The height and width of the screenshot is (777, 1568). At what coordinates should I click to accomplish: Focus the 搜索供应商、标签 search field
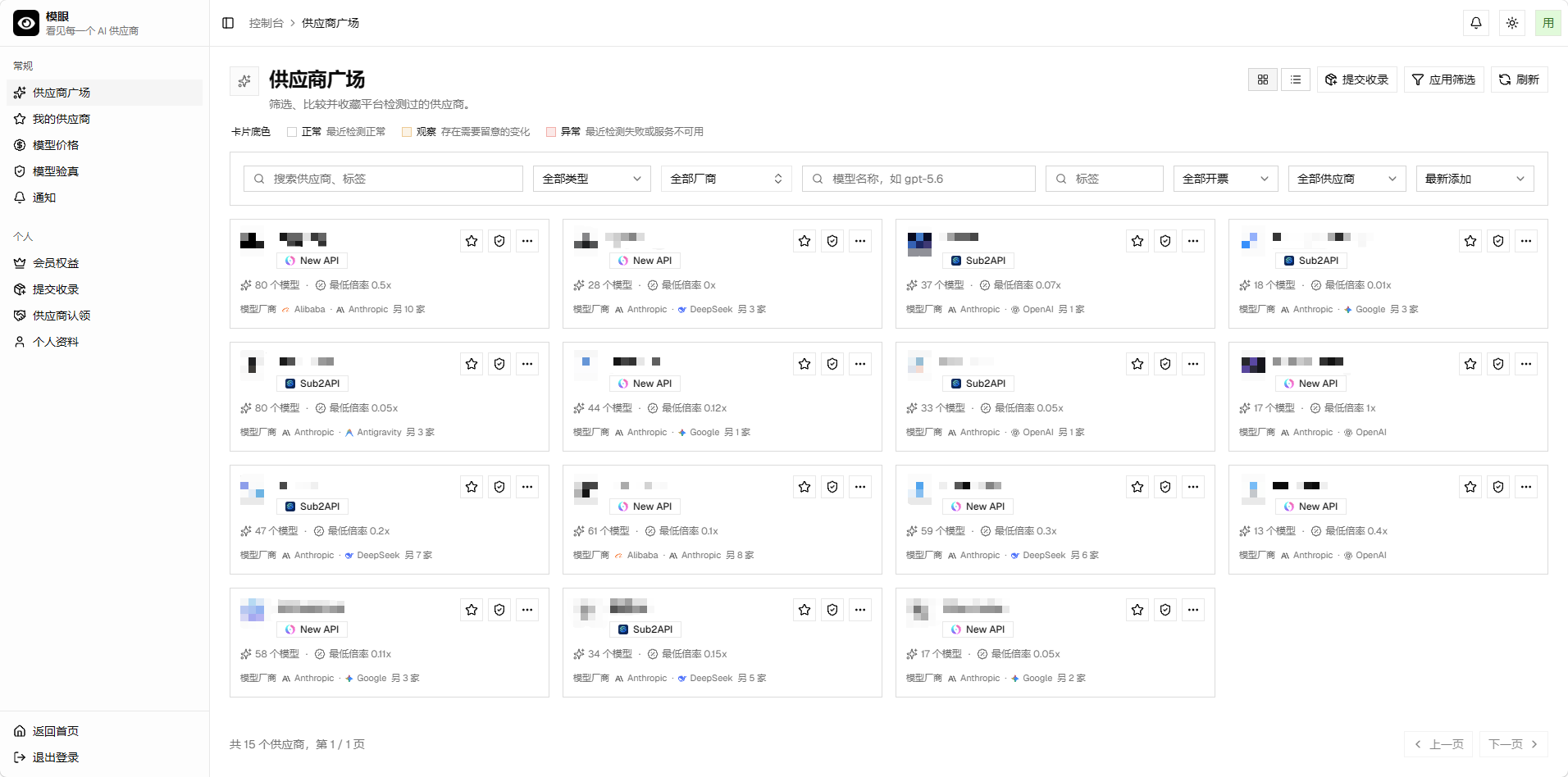[383, 179]
